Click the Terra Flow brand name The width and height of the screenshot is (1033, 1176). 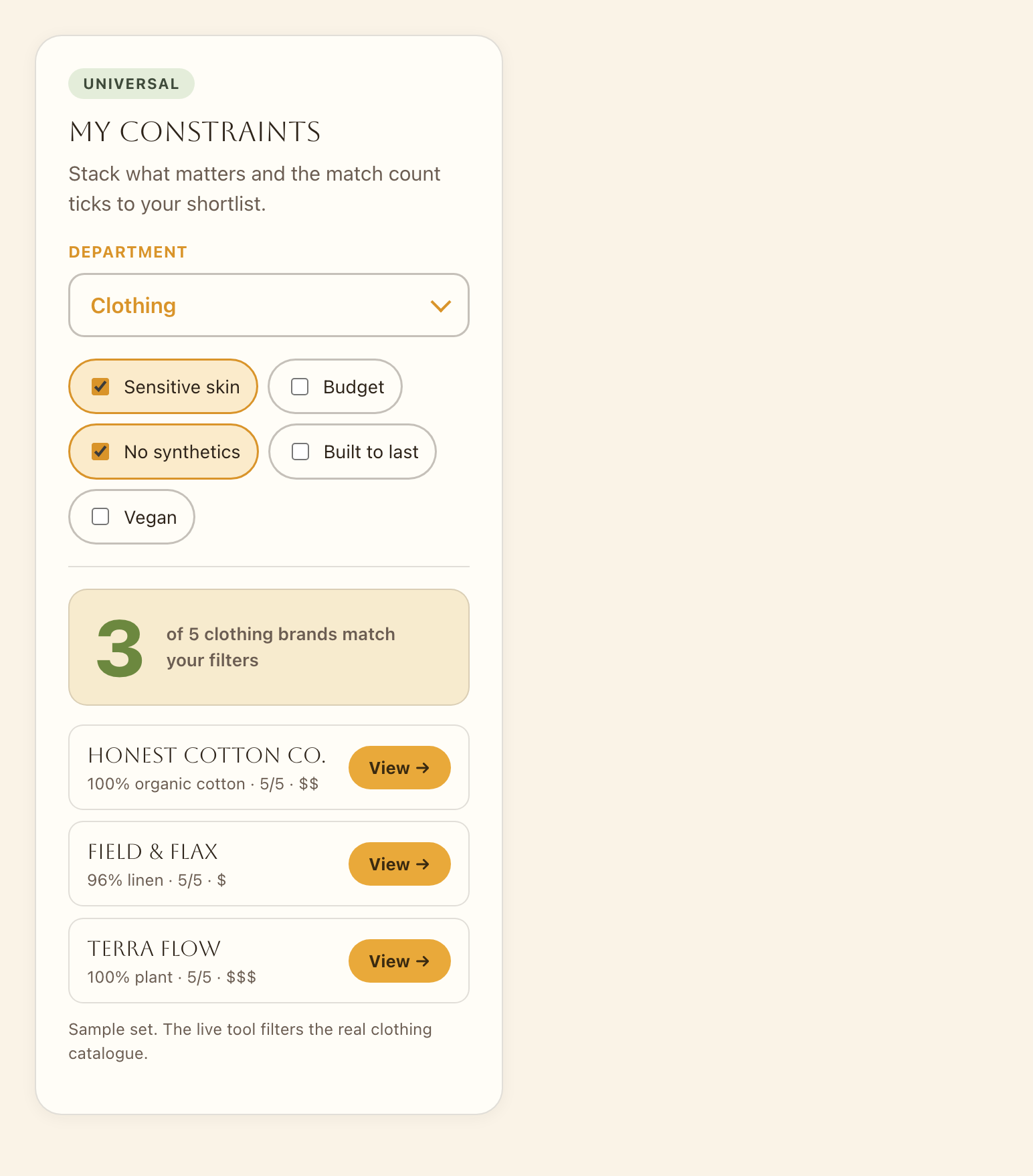tap(154, 949)
